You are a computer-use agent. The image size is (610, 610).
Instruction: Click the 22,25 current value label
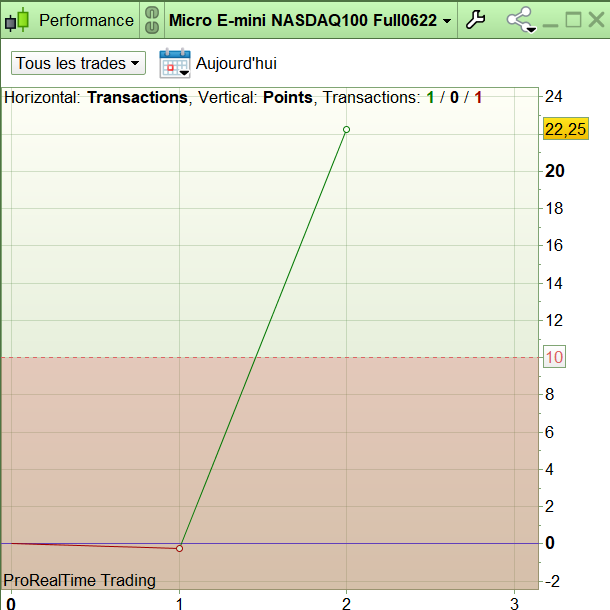pos(566,129)
